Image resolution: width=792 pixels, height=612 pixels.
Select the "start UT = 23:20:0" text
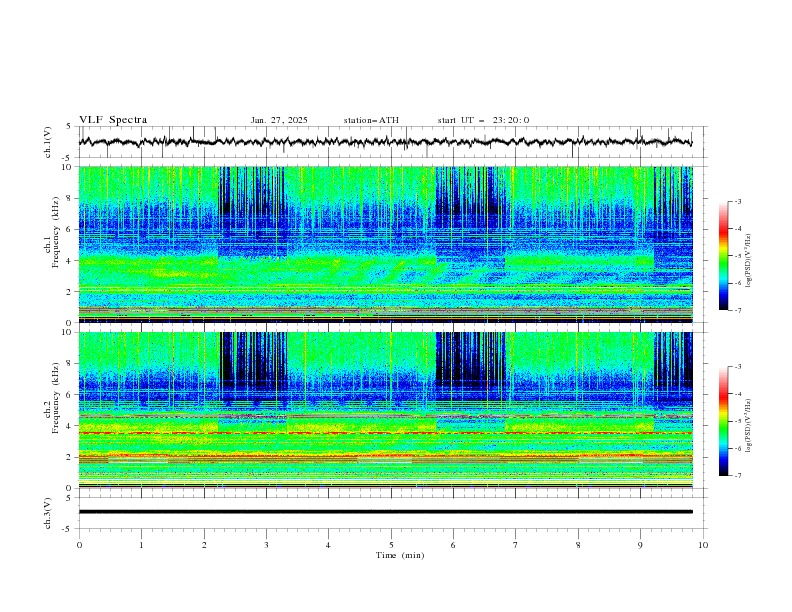point(483,120)
